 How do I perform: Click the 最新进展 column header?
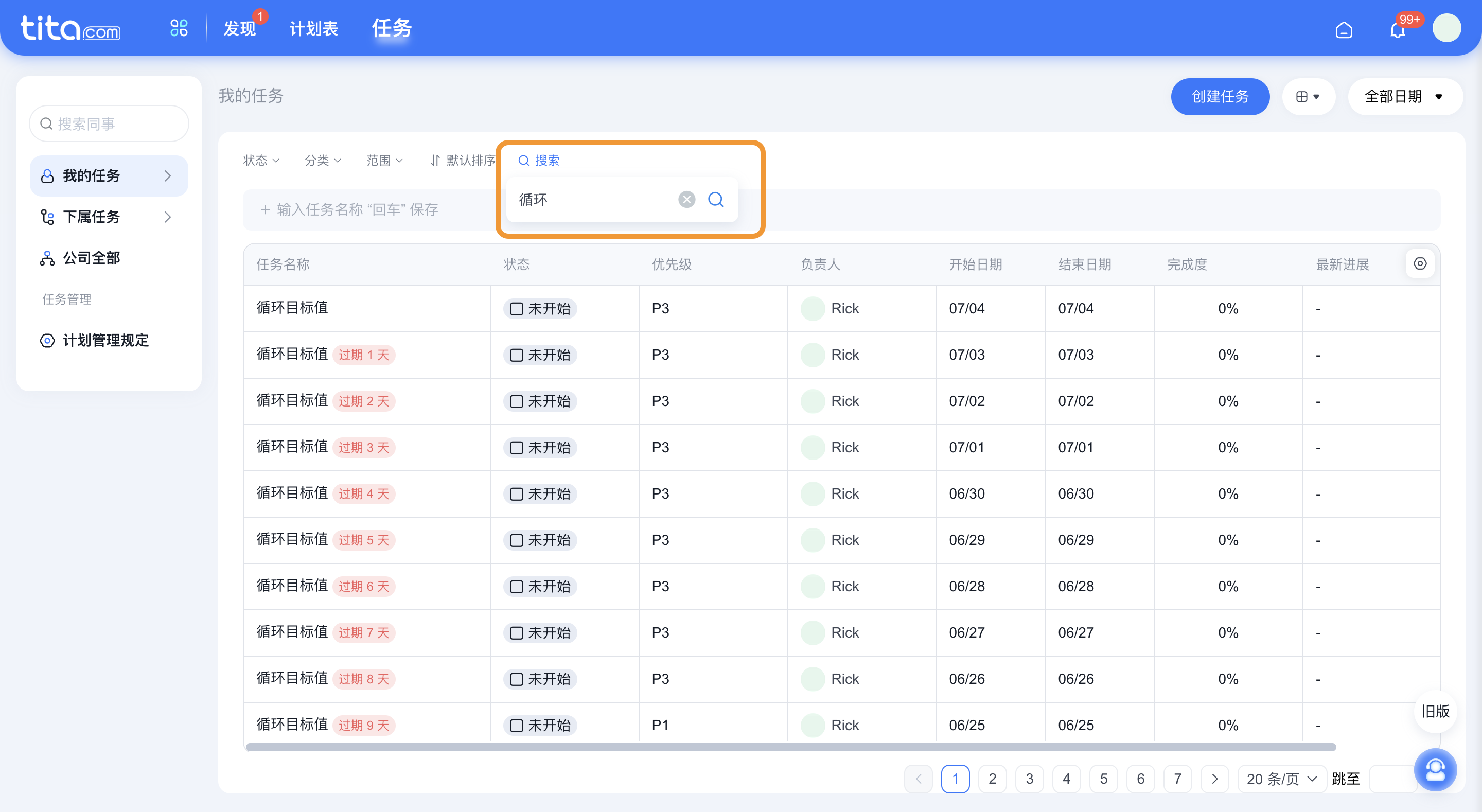pyautogui.click(x=1343, y=264)
